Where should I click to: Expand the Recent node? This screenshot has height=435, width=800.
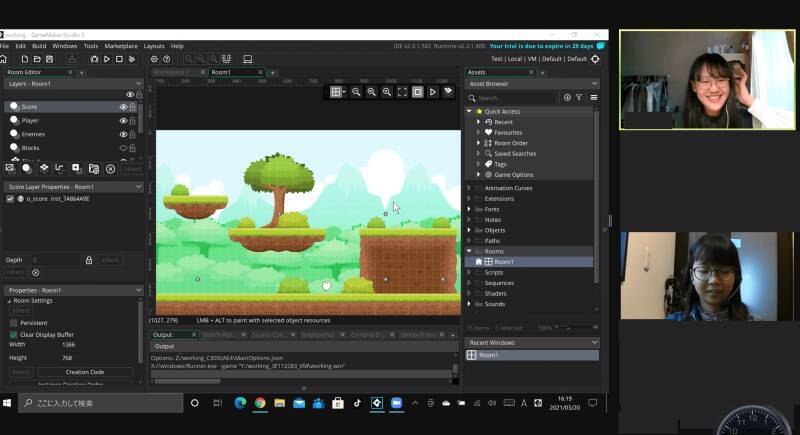pyautogui.click(x=478, y=122)
